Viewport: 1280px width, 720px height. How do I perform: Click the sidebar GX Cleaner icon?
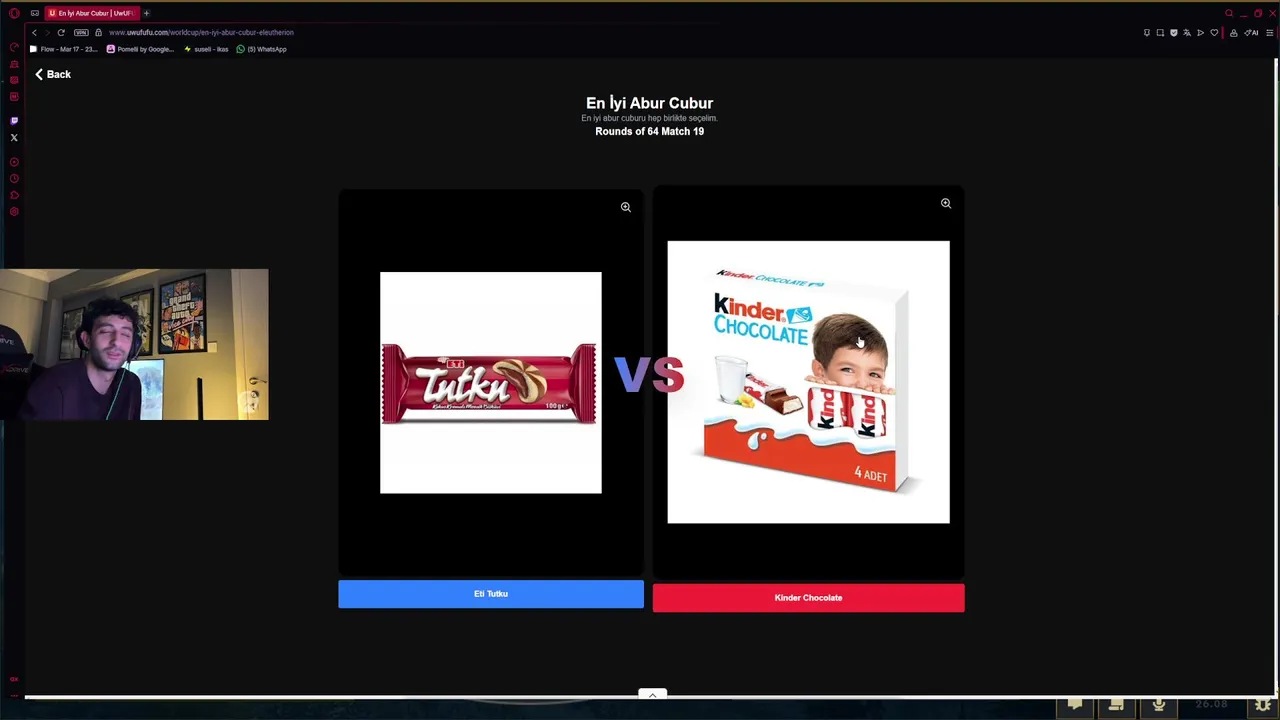point(14,64)
